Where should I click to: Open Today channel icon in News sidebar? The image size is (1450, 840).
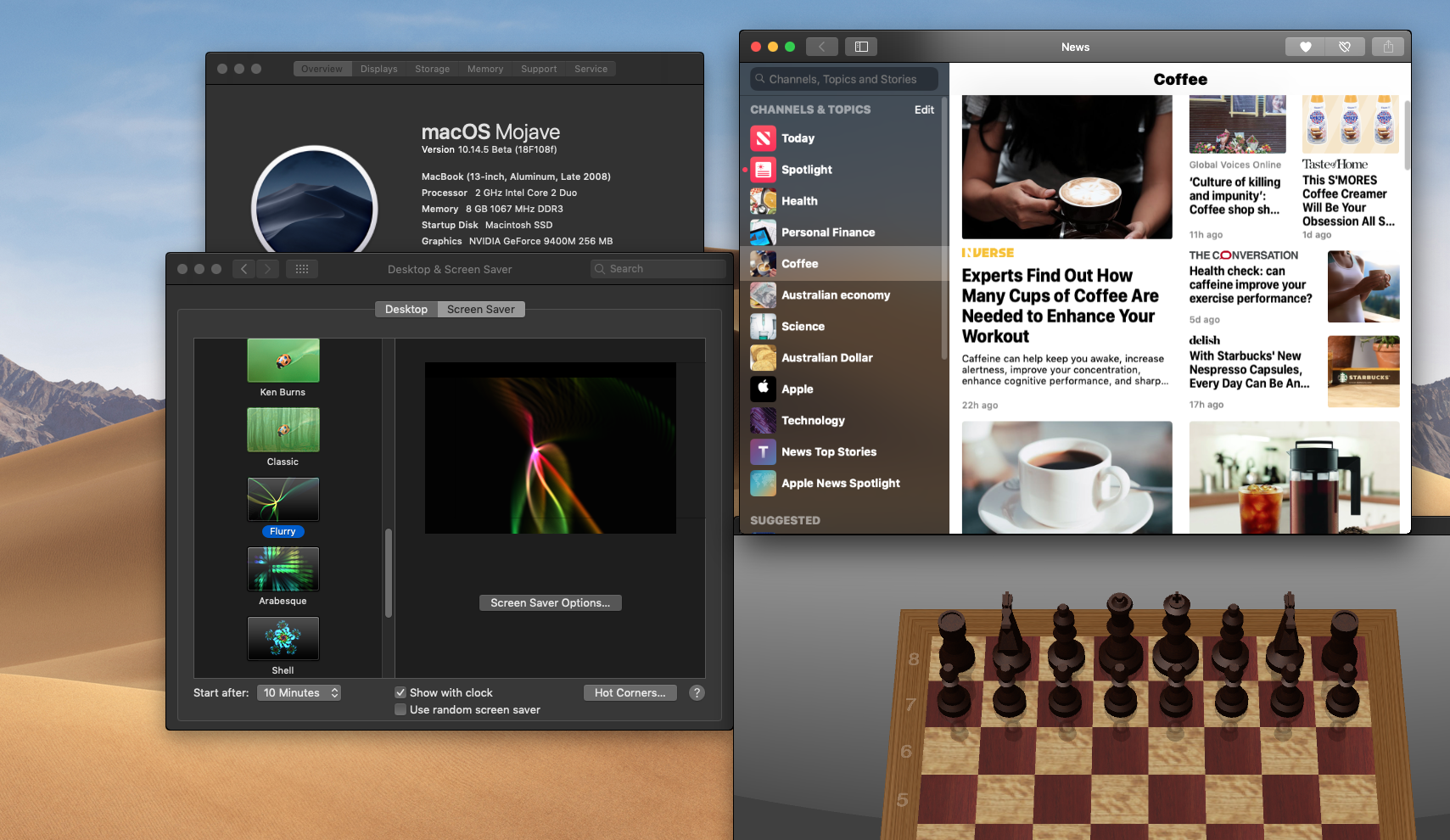tap(763, 138)
